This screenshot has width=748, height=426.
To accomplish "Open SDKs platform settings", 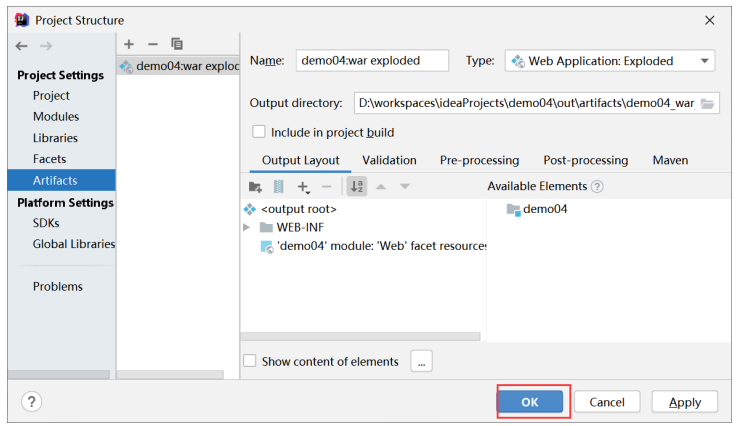I will (46, 223).
